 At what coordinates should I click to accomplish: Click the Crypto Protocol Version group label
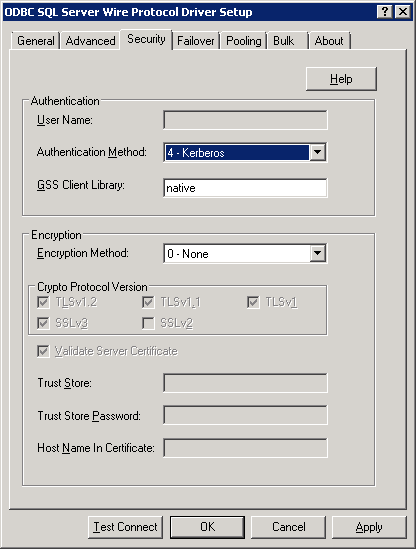92,287
